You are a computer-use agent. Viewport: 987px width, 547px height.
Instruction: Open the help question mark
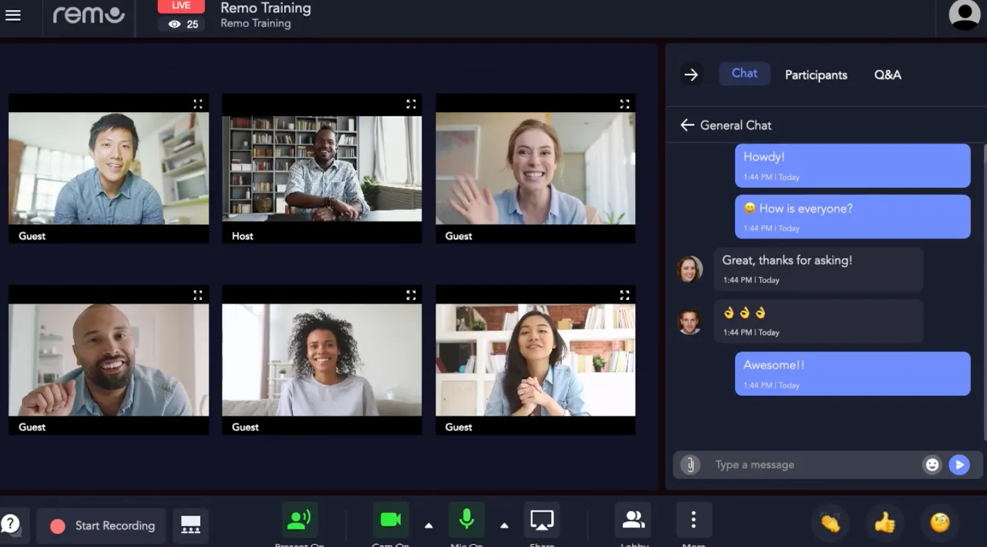(11, 524)
